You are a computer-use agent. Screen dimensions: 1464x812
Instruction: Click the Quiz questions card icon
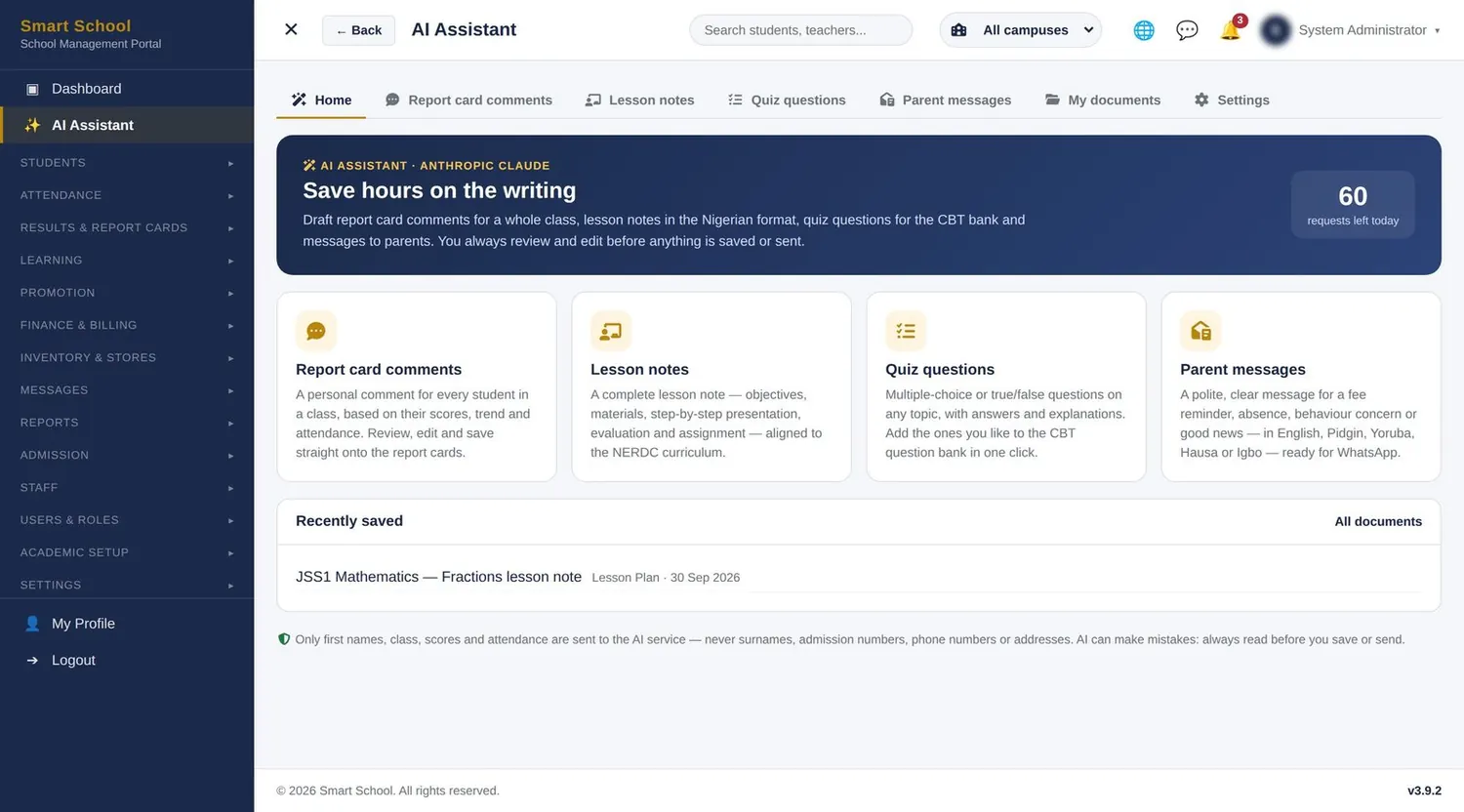[906, 331]
